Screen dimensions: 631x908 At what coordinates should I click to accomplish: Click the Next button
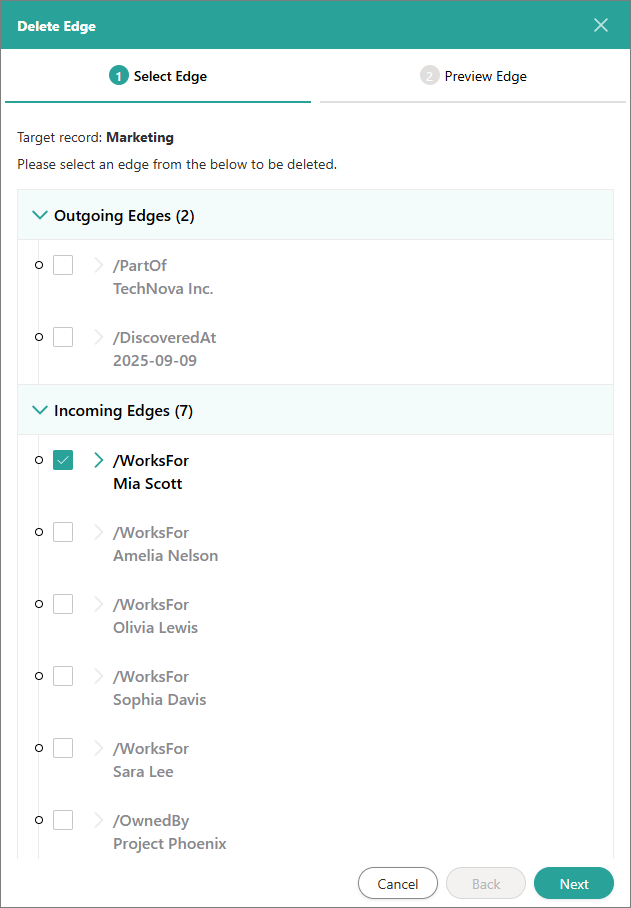pyautogui.click(x=573, y=884)
